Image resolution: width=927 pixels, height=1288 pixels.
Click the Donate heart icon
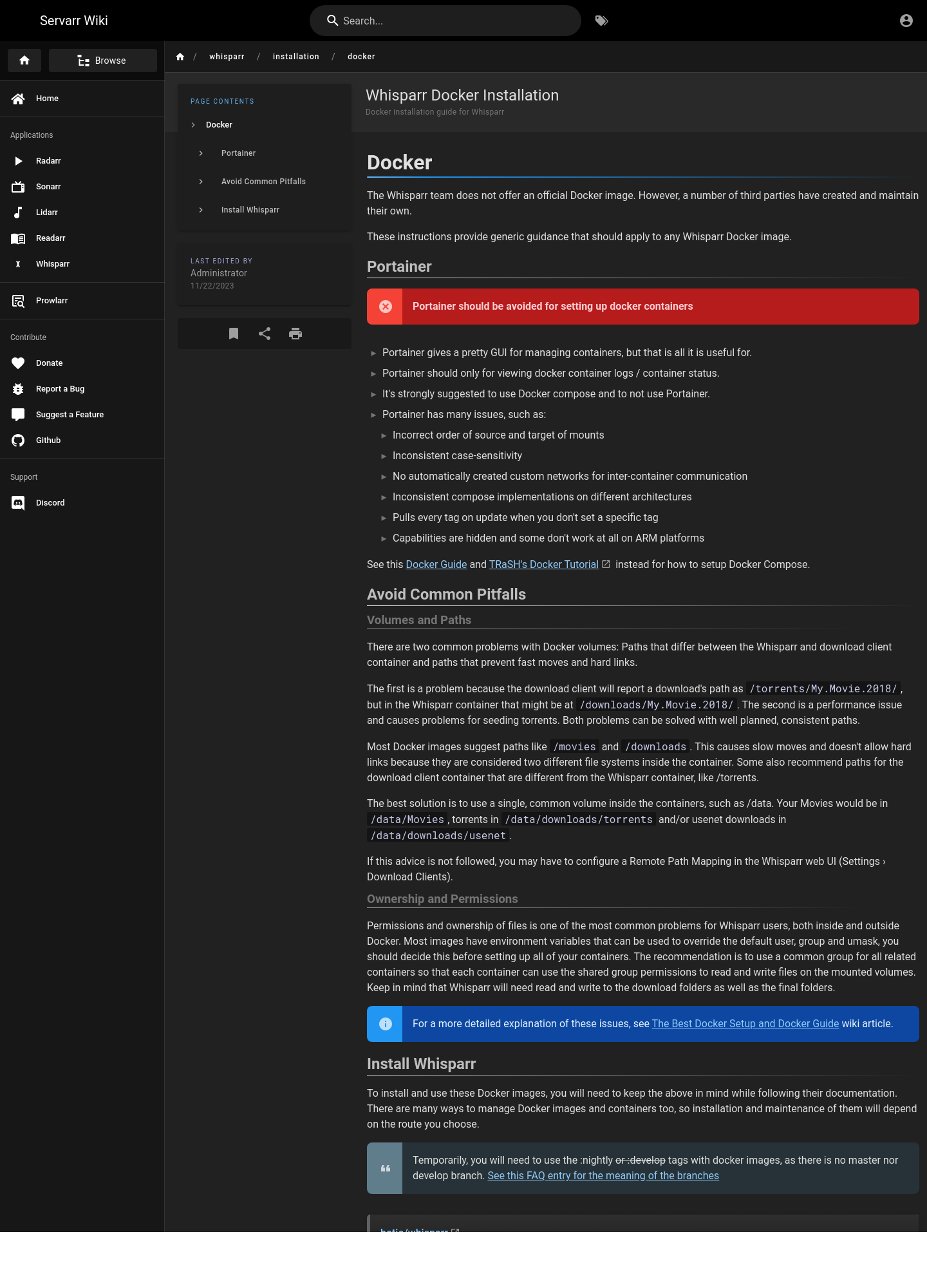(x=18, y=363)
